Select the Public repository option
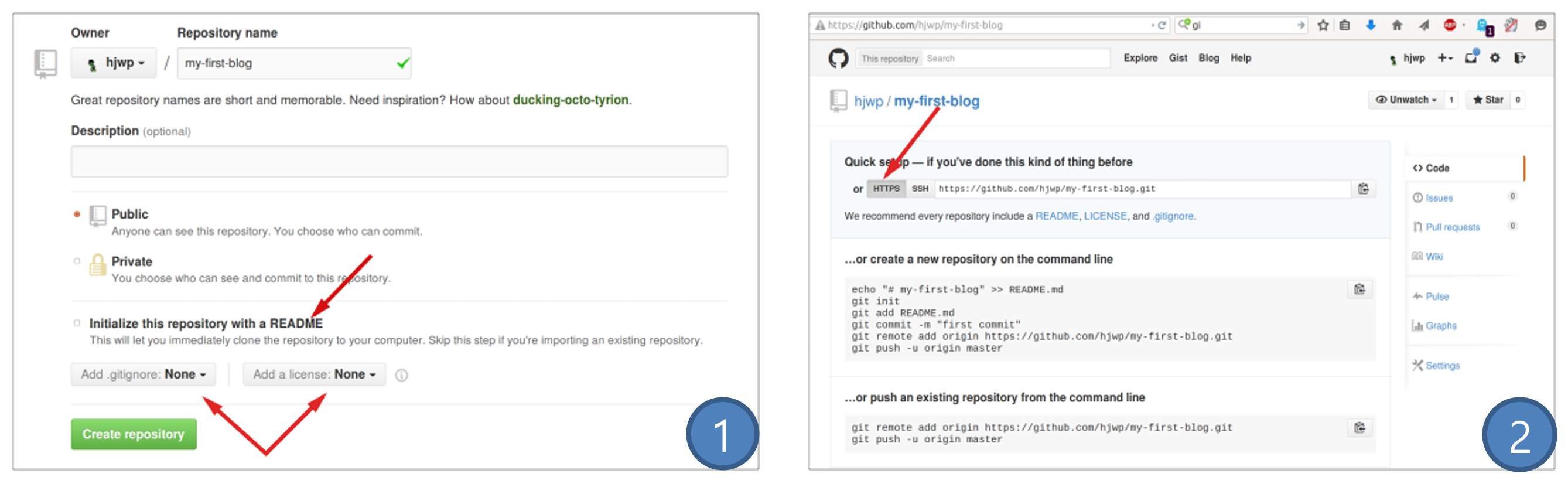 (x=77, y=214)
